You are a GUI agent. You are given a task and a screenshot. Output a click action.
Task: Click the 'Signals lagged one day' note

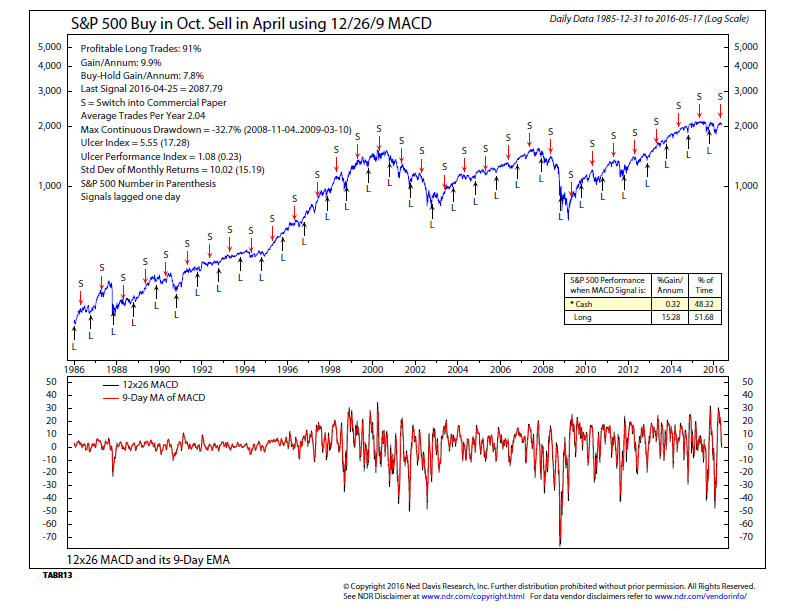coord(130,197)
